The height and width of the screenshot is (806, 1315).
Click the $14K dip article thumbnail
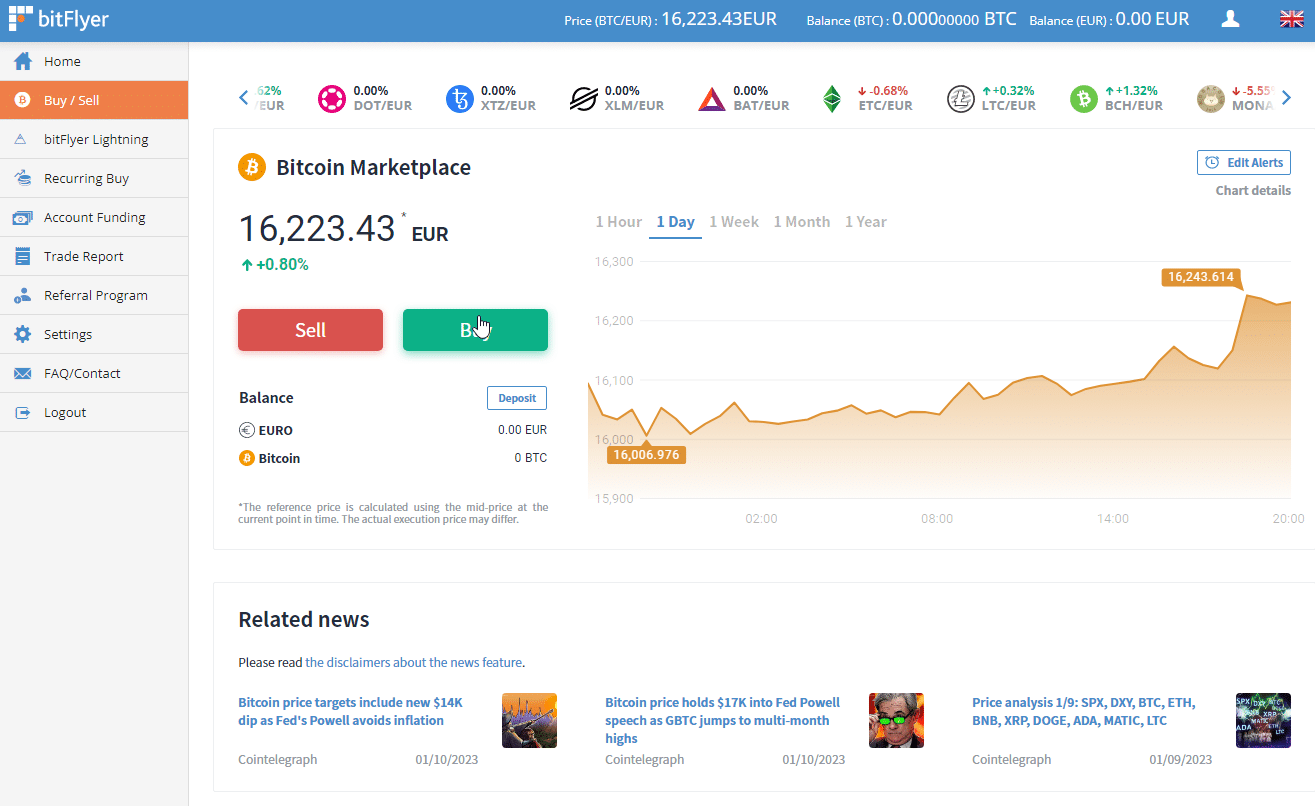[x=529, y=720]
